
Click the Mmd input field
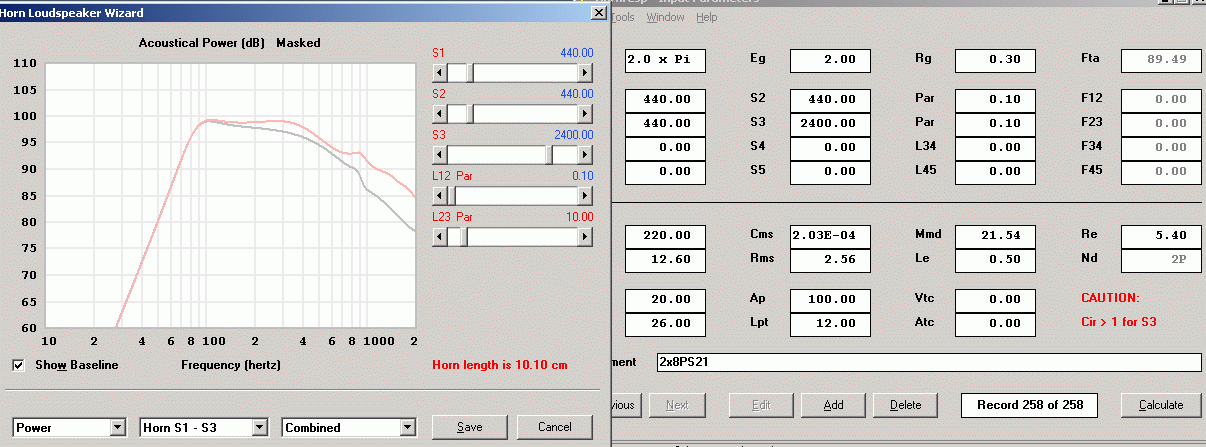995,236
